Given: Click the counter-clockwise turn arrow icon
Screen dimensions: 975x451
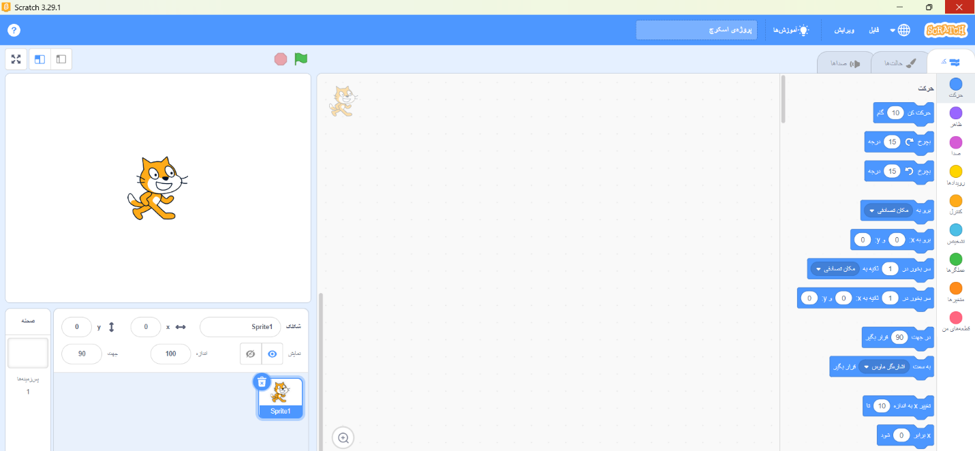Looking at the screenshot, I should tap(909, 171).
